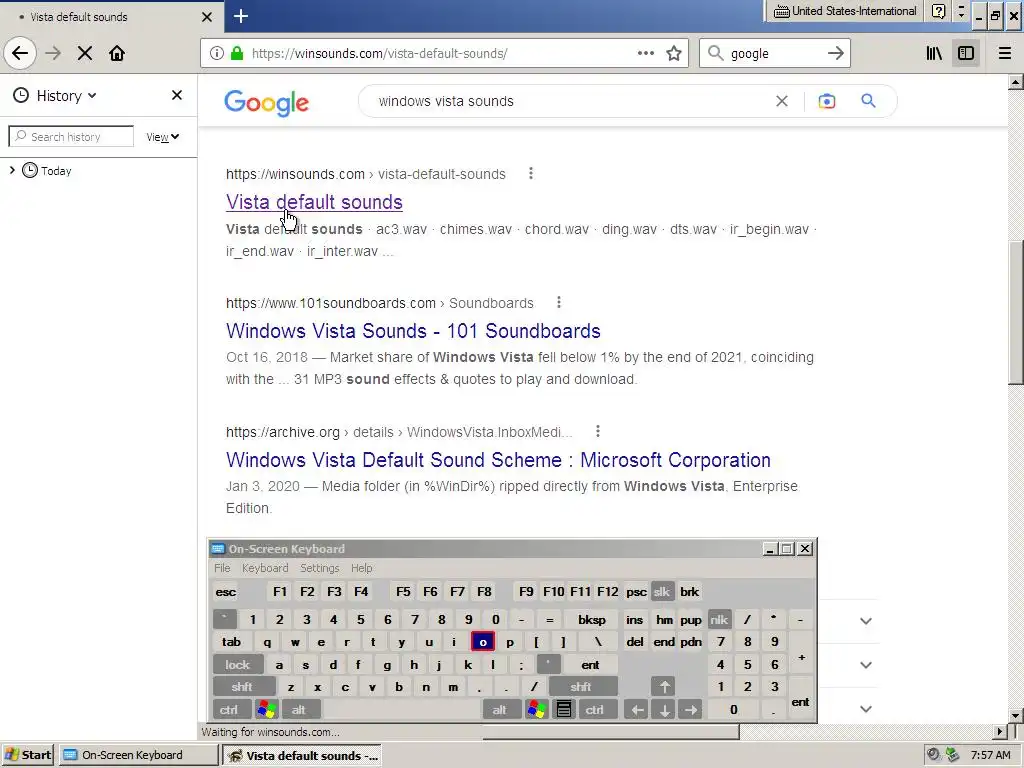Show site information for winsounds.com
This screenshot has height=768, width=1024.
(x=217, y=54)
